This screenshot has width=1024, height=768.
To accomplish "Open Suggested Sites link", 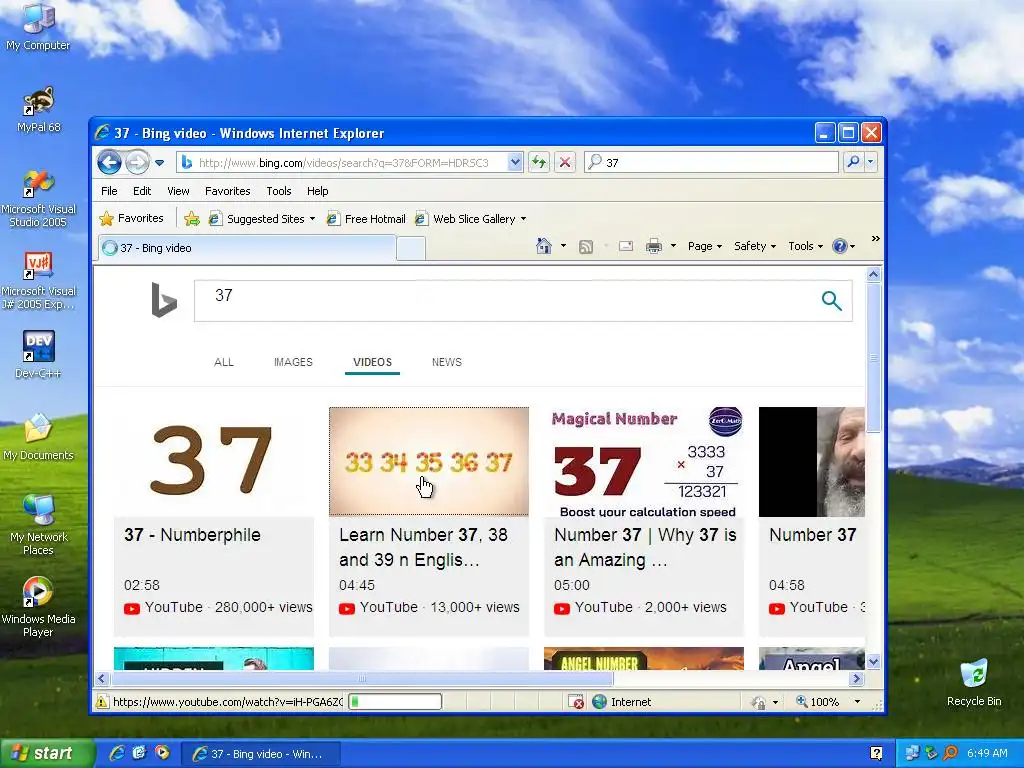I will (262, 219).
